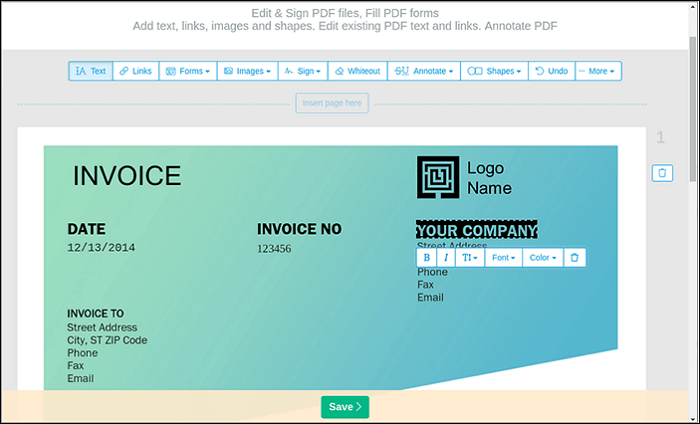Expand the More options menu
The width and height of the screenshot is (700, 424).
598,71
